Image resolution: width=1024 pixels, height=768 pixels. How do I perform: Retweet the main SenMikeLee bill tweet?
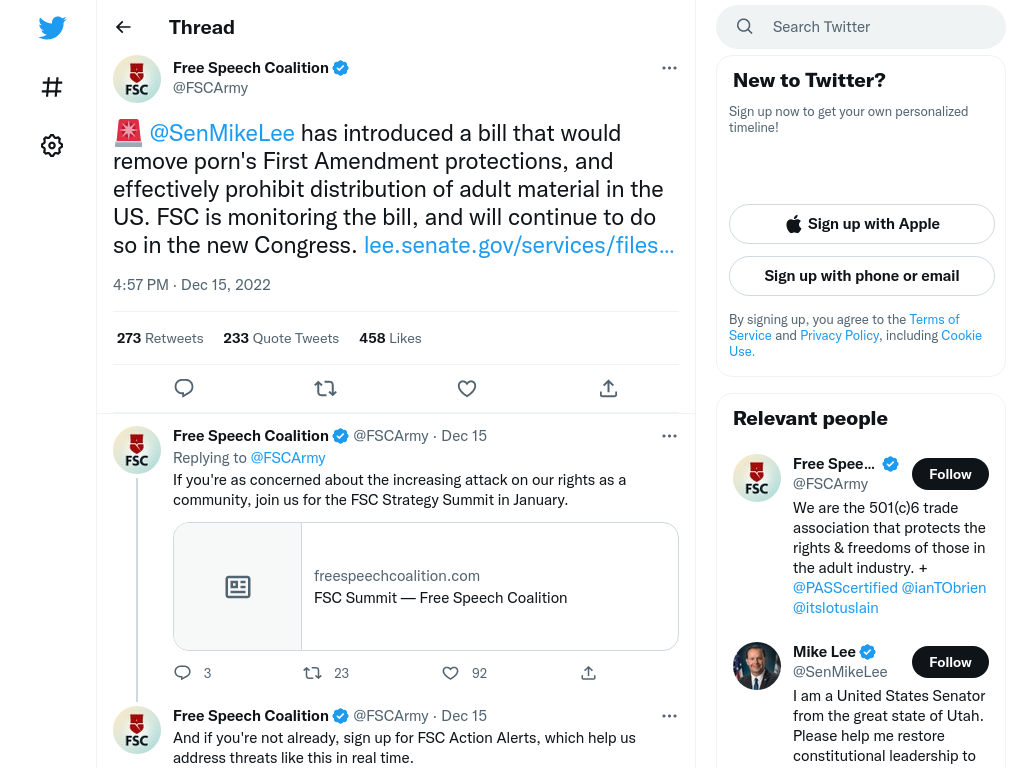point(325,389)
